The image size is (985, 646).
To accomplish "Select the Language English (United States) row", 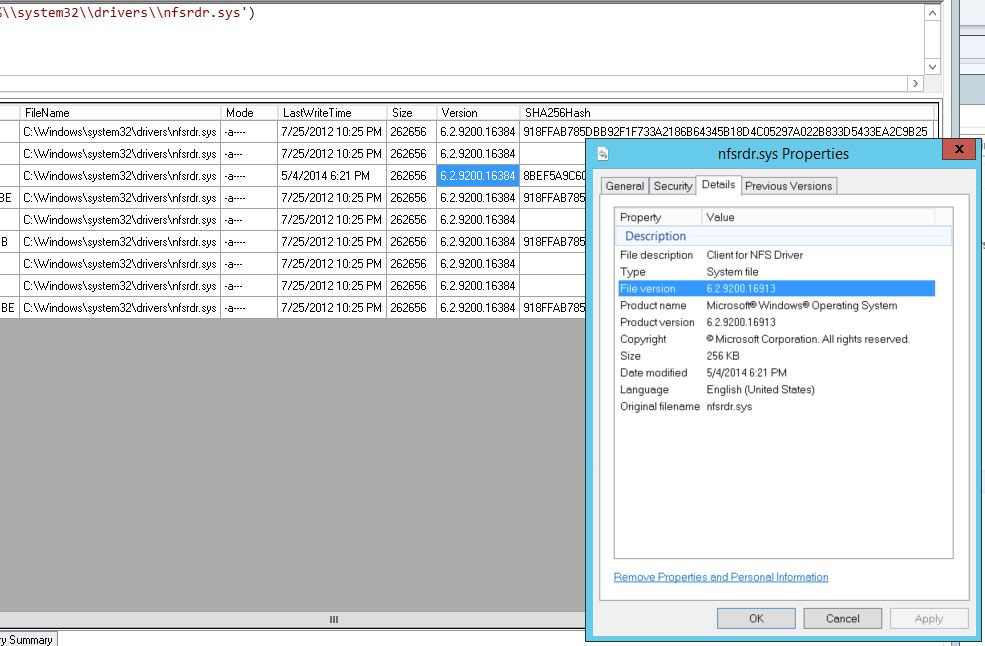I will tap(777, 390).
